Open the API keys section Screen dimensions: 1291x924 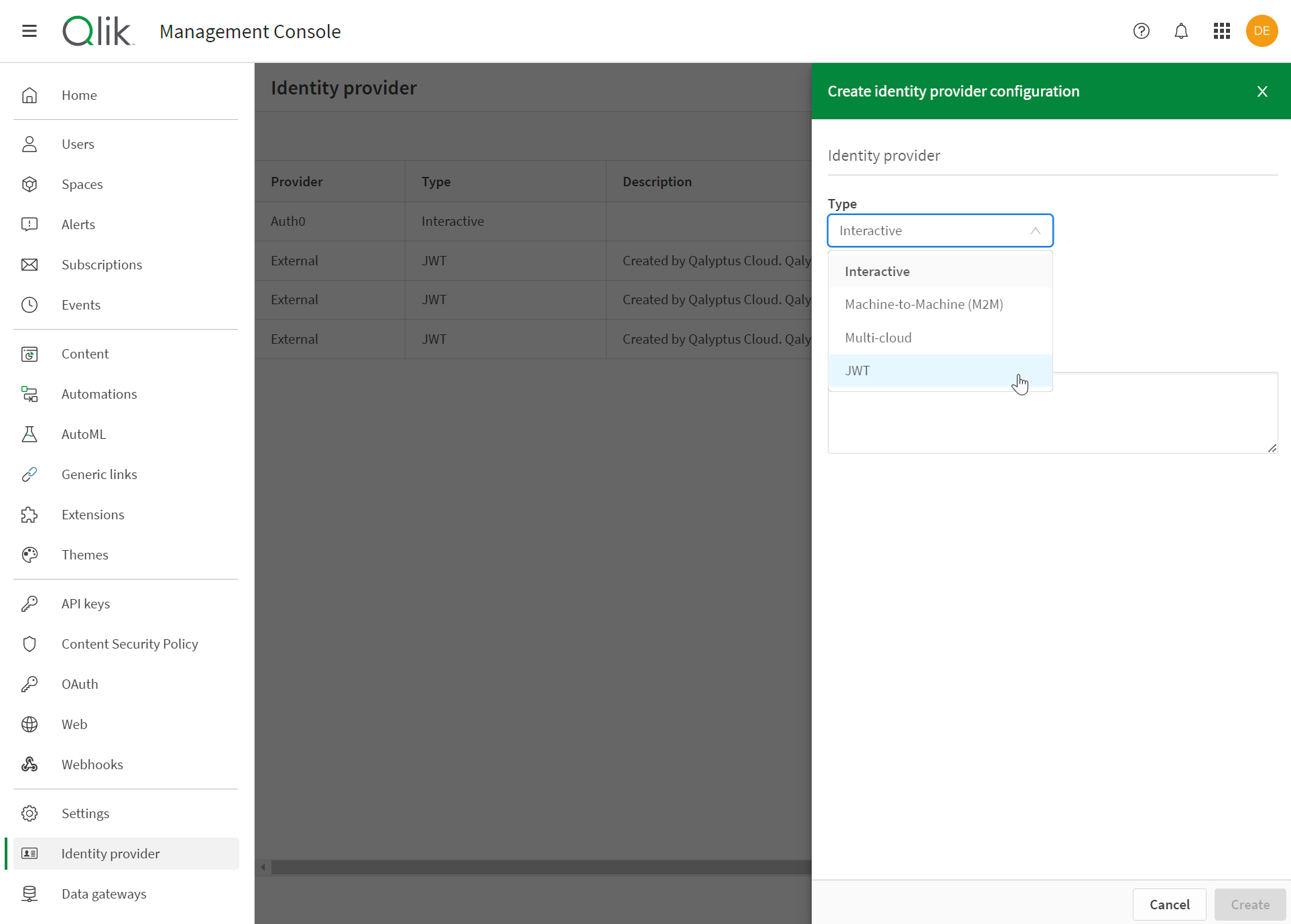click(86, 603)
